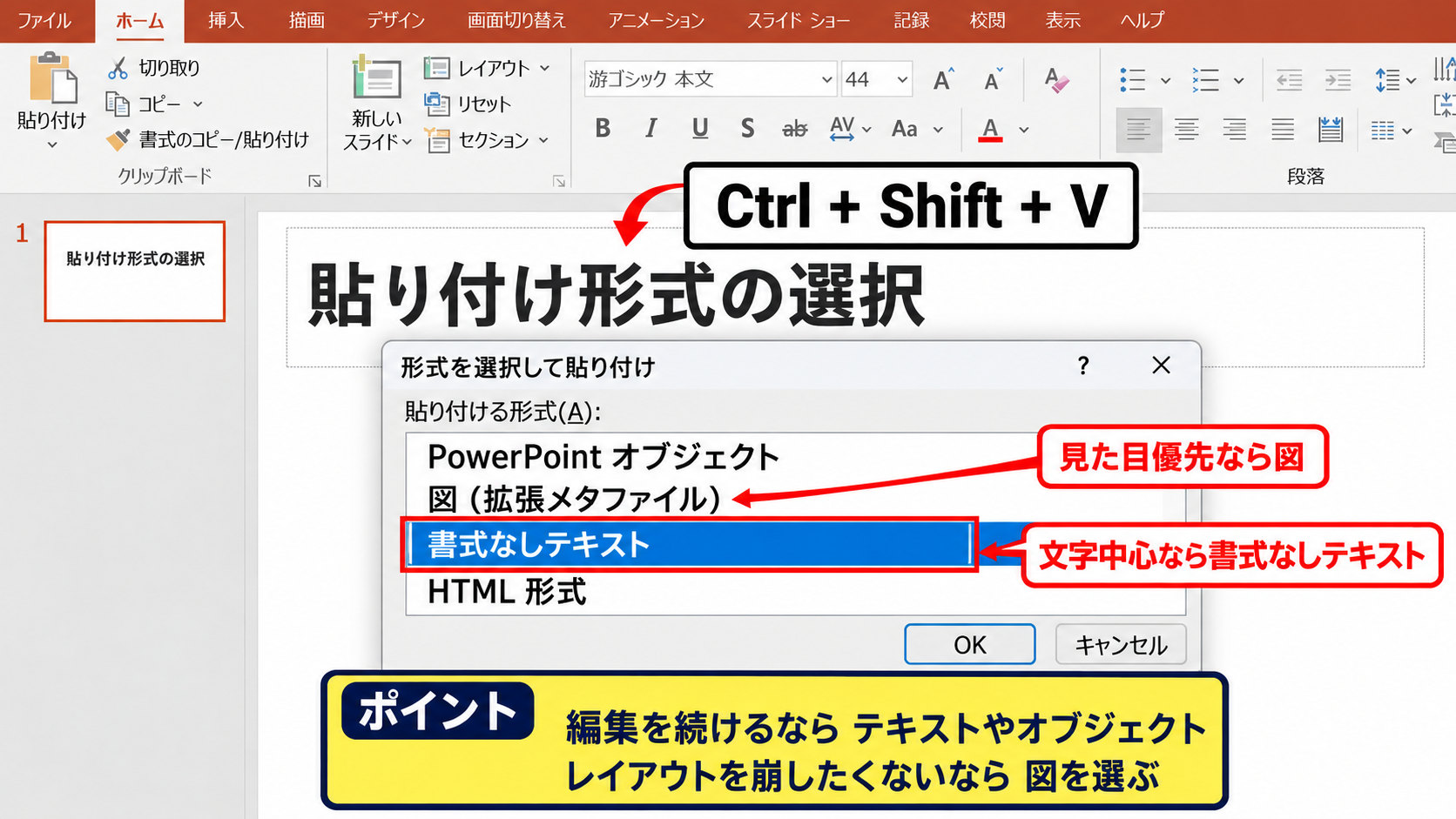Click the Paste clipboard icon
This screenshot has width=1456, height=819.
(52, 78)
